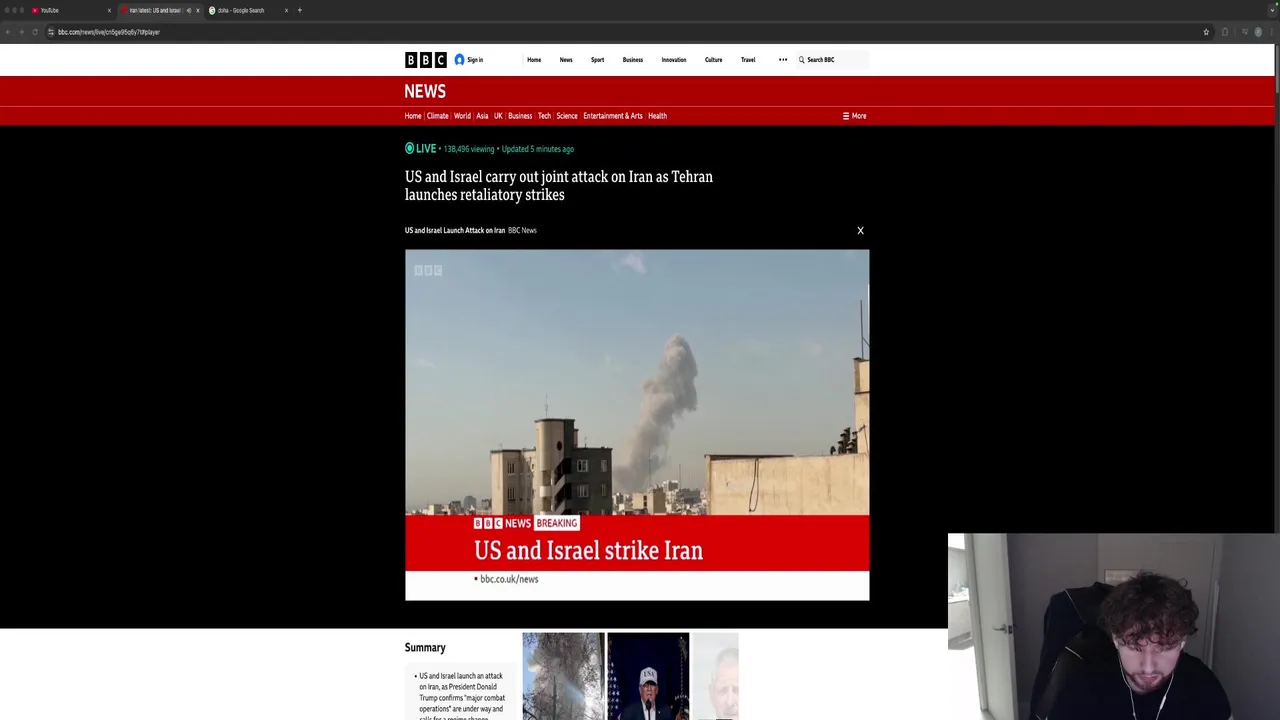This screenshot has height=720, width=1280.
Task: Open Culture in top BBC navigation
Action: [x=713, y=60]
